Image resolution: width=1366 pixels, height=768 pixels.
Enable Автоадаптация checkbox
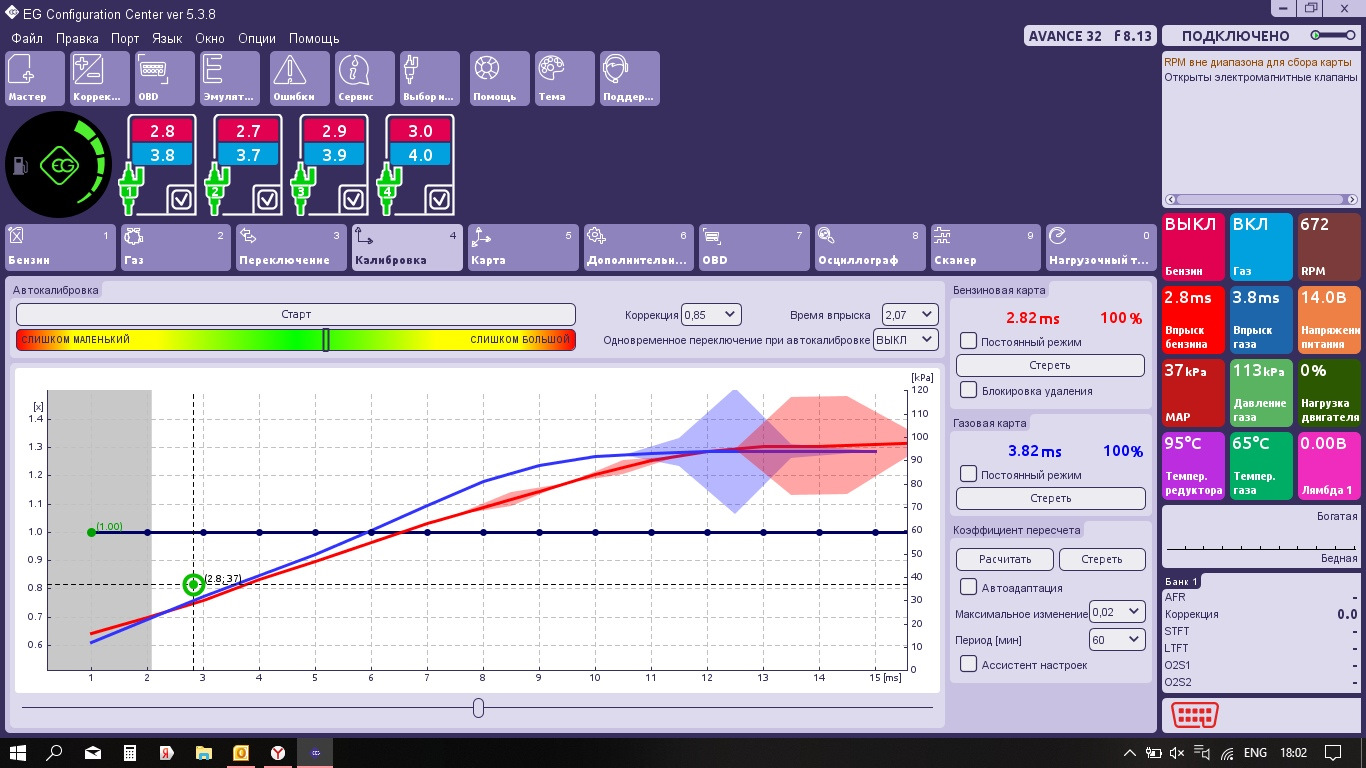coord(968,587)
